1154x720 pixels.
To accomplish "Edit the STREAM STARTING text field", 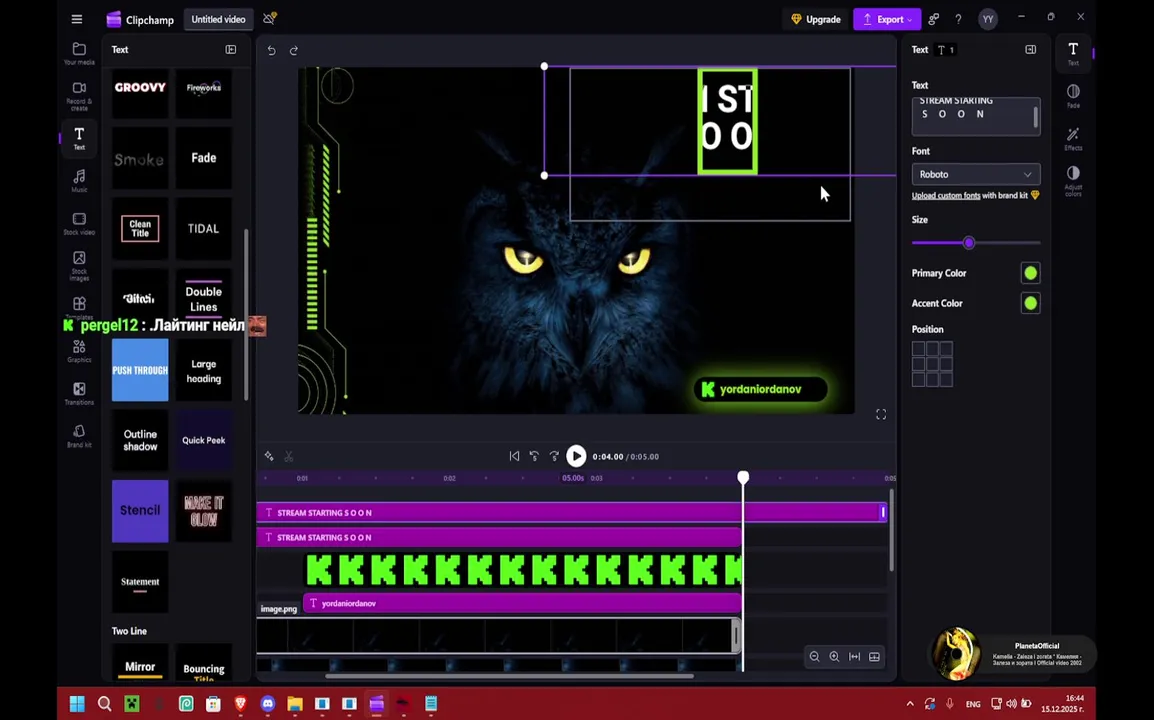I will pos(976,116).
